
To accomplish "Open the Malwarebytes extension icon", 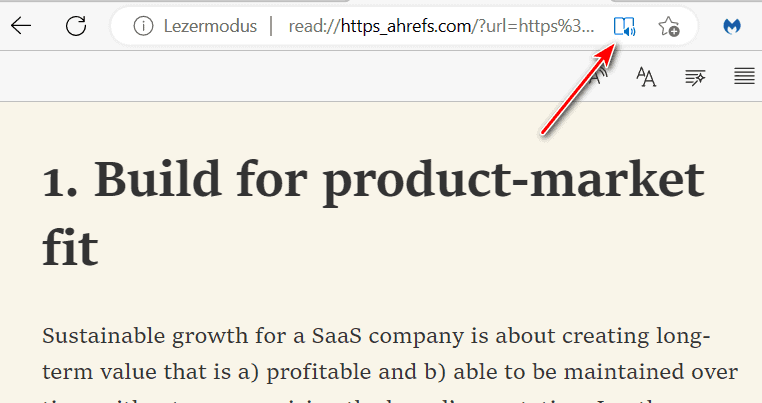I will tap(732, 26).
